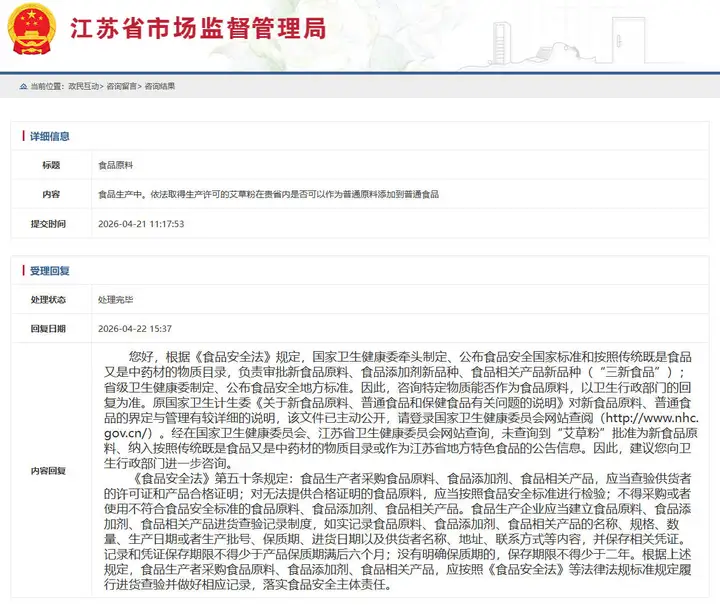
Task: Click the 提交时间 row label
Action: click(x=48, y=224)
